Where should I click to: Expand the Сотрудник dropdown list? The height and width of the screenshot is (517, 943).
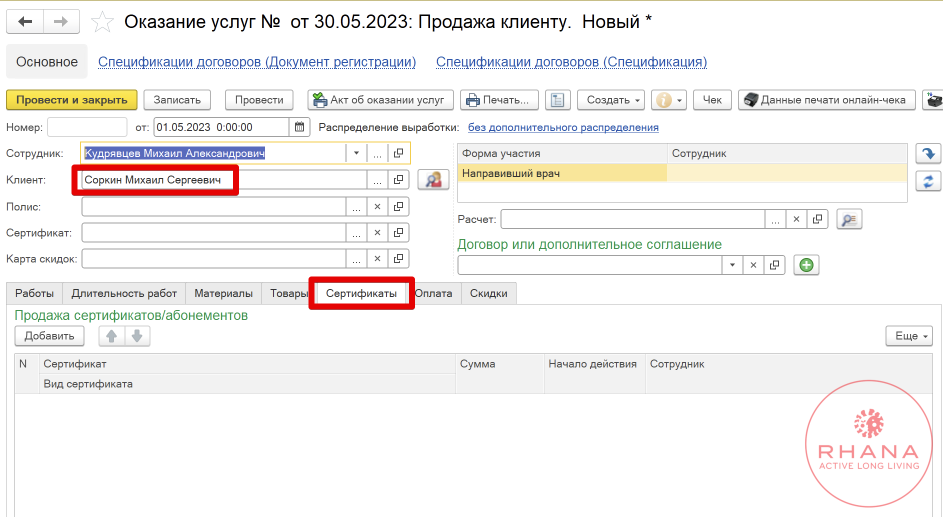[x=356, y=153]
